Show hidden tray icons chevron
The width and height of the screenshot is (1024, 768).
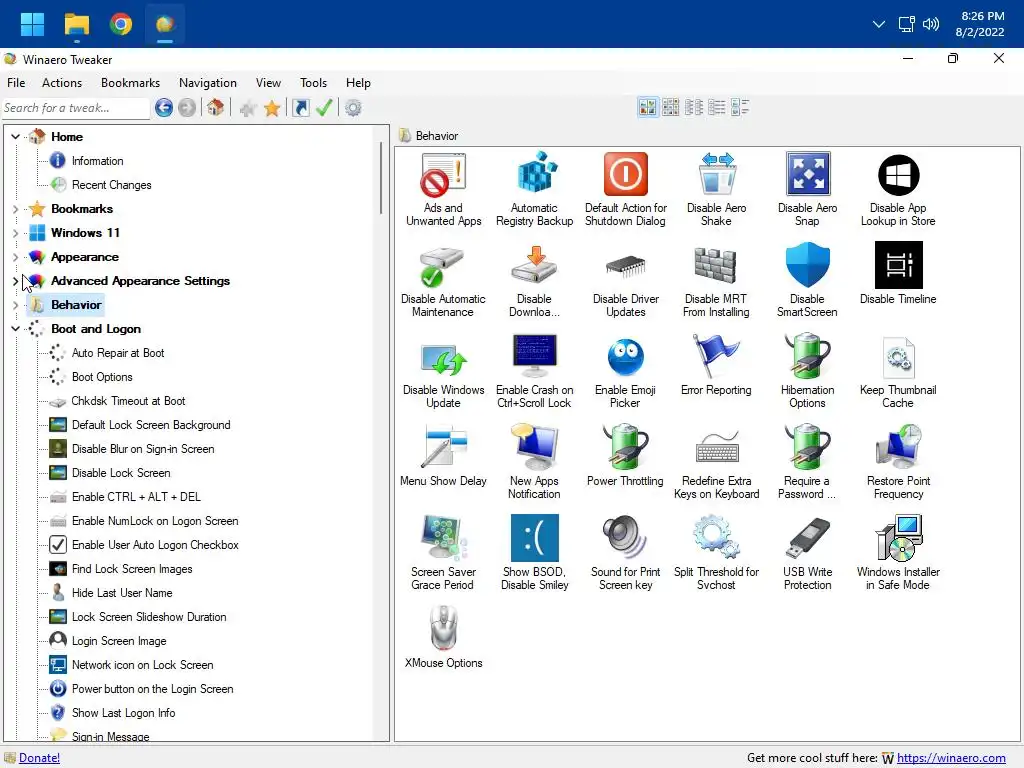point(879,24)
